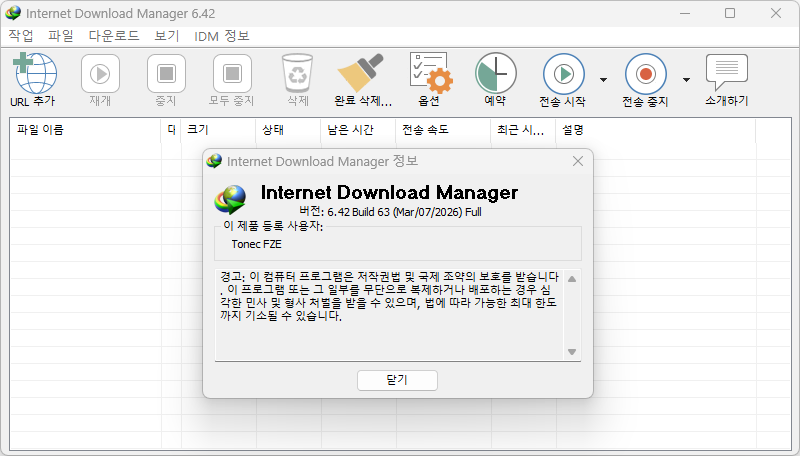Image resolution: width=800 pixels, height=456 pixels.
Task: Click the 재개 resume play icon
Action: (101, 74)
